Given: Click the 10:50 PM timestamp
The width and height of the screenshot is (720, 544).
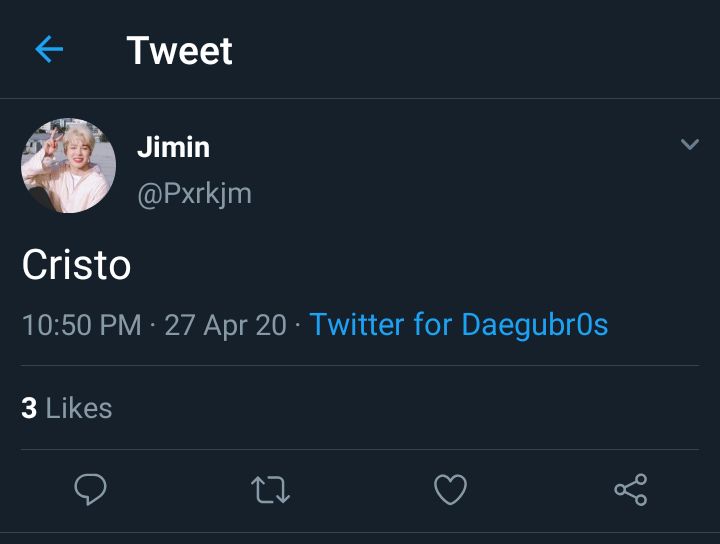Looking at the screenshot, I should point(82,325).
